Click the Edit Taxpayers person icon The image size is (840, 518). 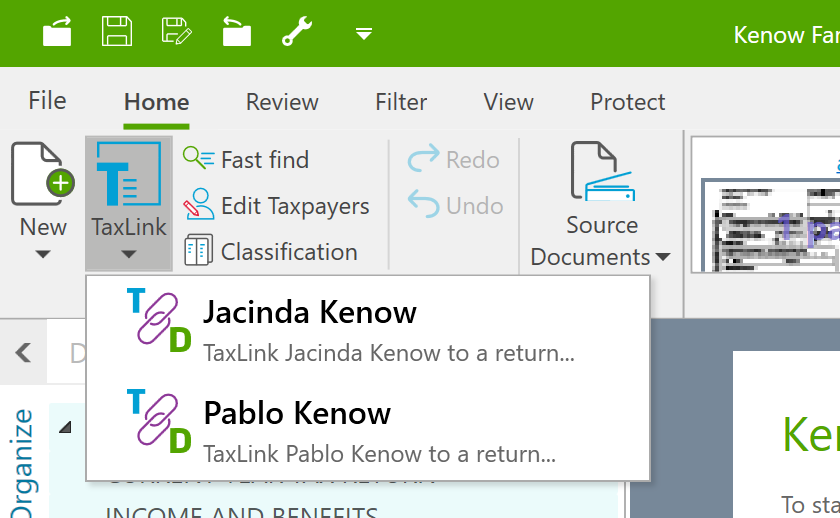pyautogui.click(x=198, y=204)
